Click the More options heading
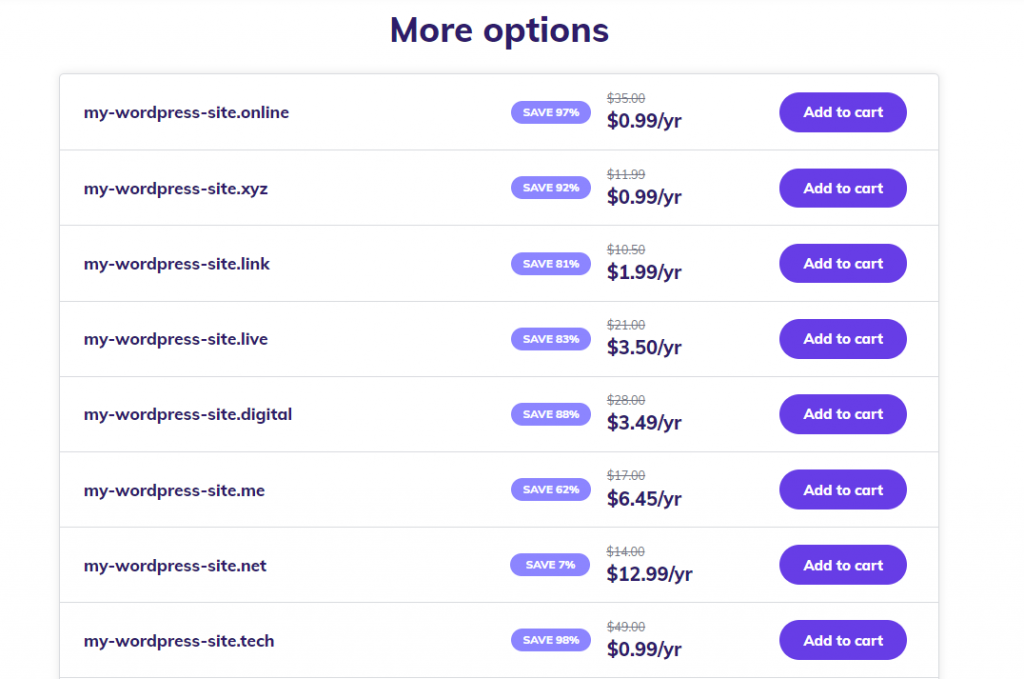 pos(499,30)
